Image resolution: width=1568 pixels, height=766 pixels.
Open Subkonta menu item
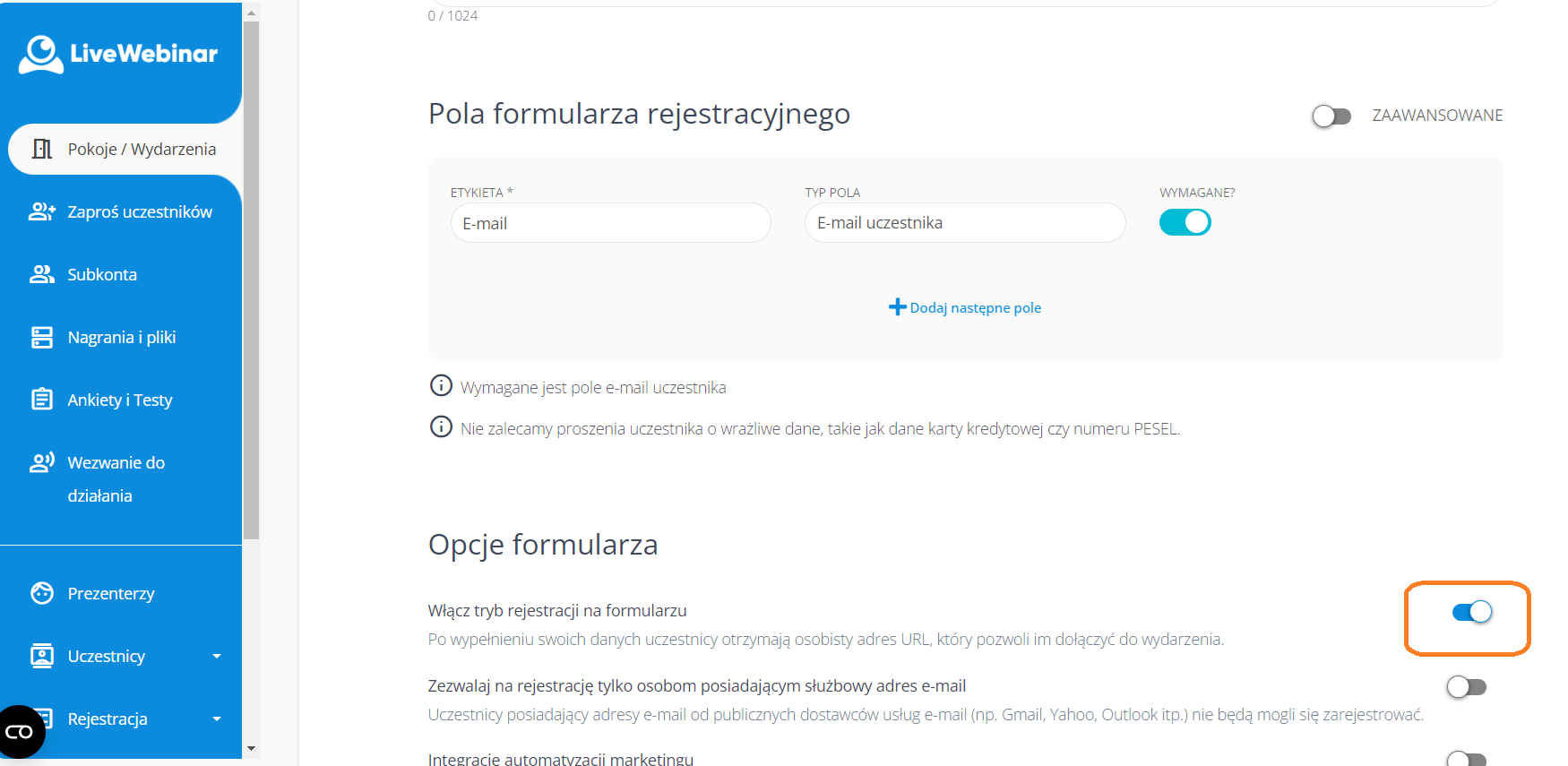pyautogui.click(x=102, y=274)
